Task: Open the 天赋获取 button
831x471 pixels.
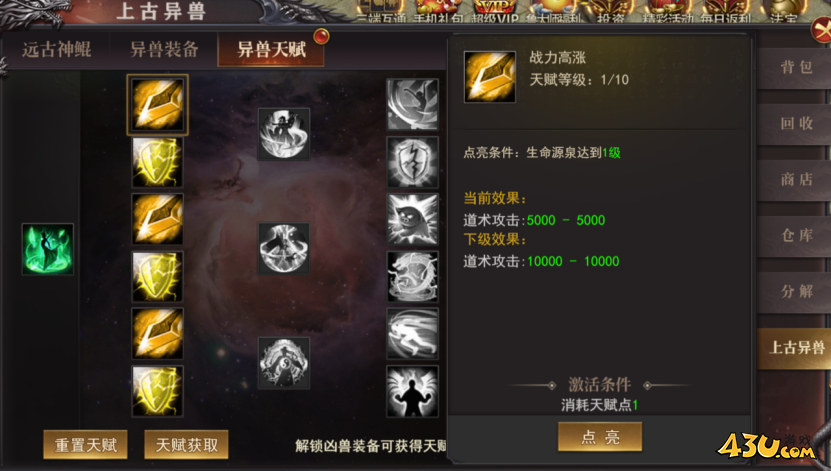Action: 186,445
